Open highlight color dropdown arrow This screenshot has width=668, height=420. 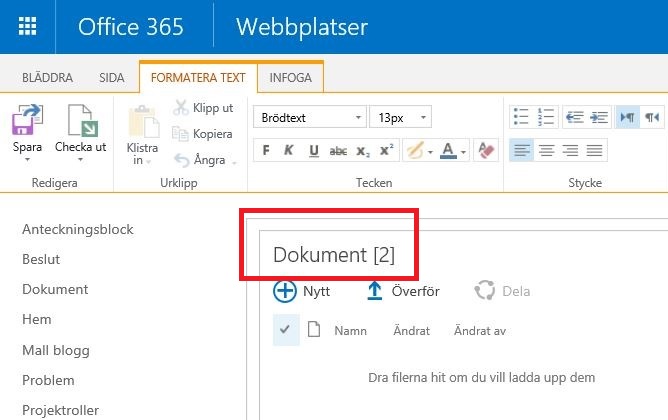pyautogui.click(x=430, y=152)
